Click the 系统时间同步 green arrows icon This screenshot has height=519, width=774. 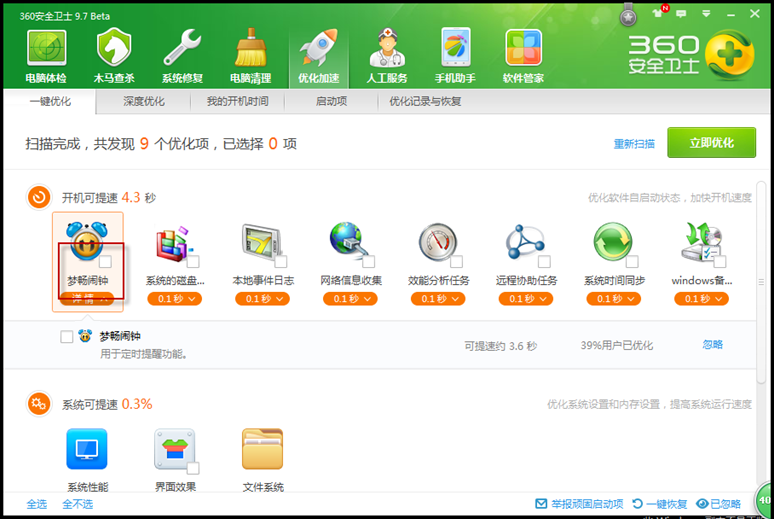click(x=613, y=241)
